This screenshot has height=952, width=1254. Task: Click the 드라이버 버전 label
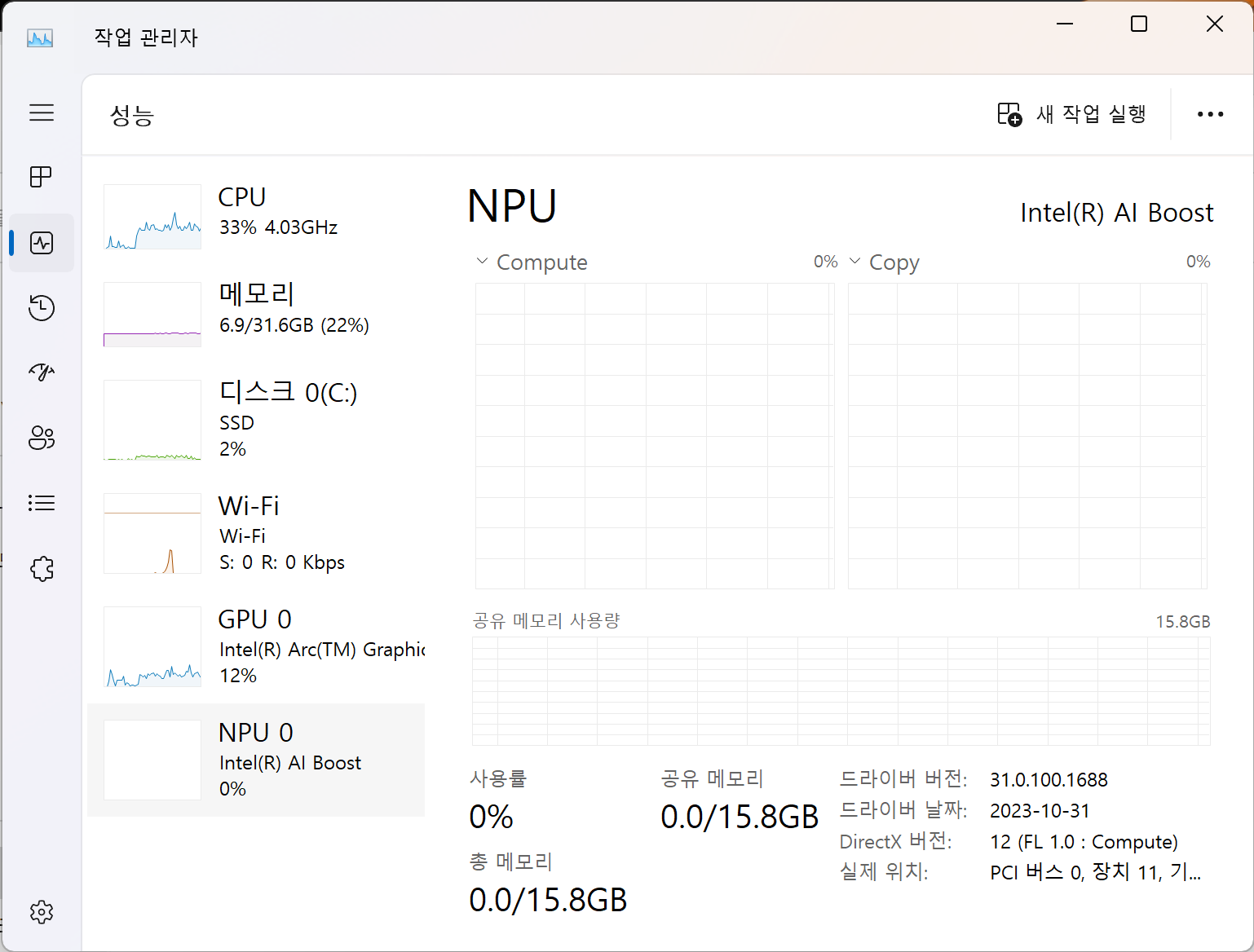903,779
